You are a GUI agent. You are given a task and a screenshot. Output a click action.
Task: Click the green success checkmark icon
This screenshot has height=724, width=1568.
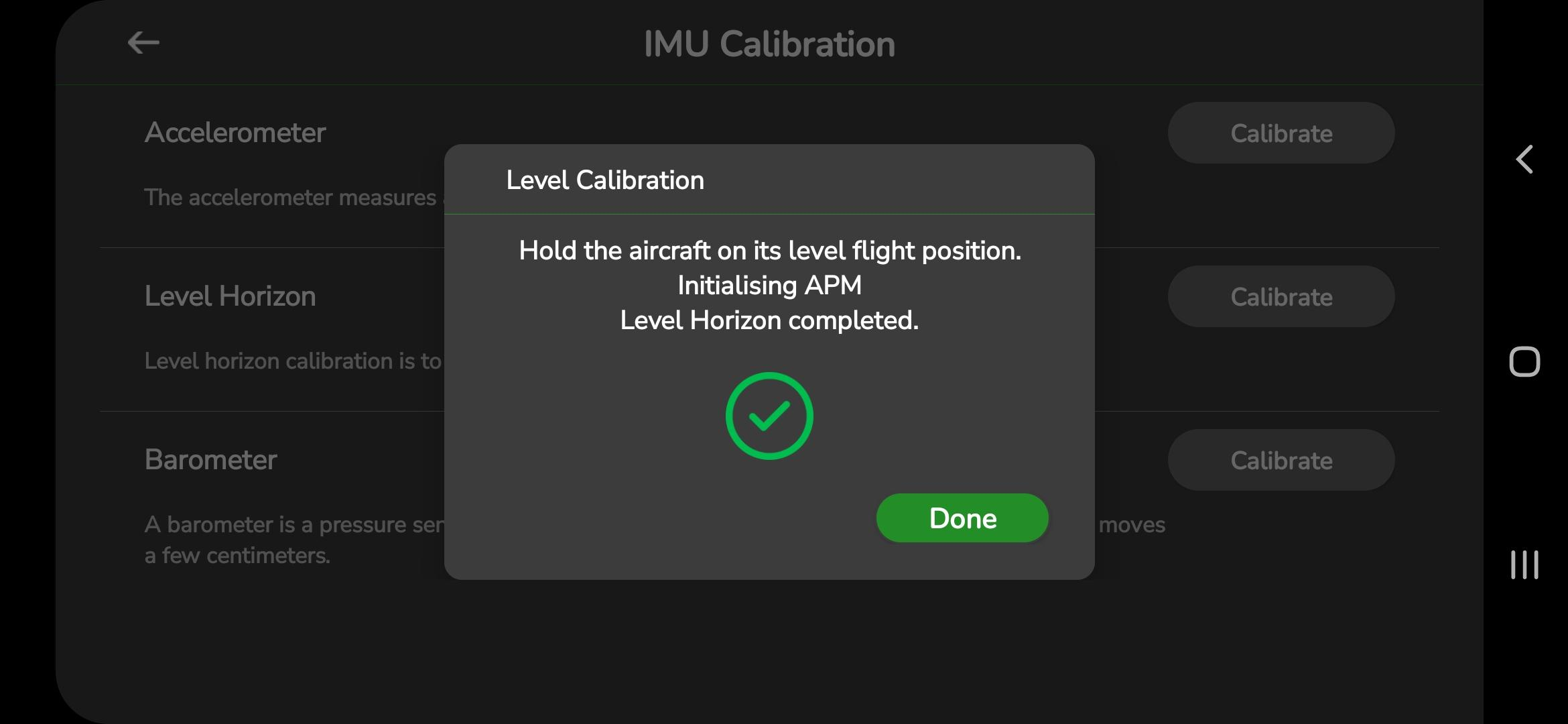tap(769, 416)
